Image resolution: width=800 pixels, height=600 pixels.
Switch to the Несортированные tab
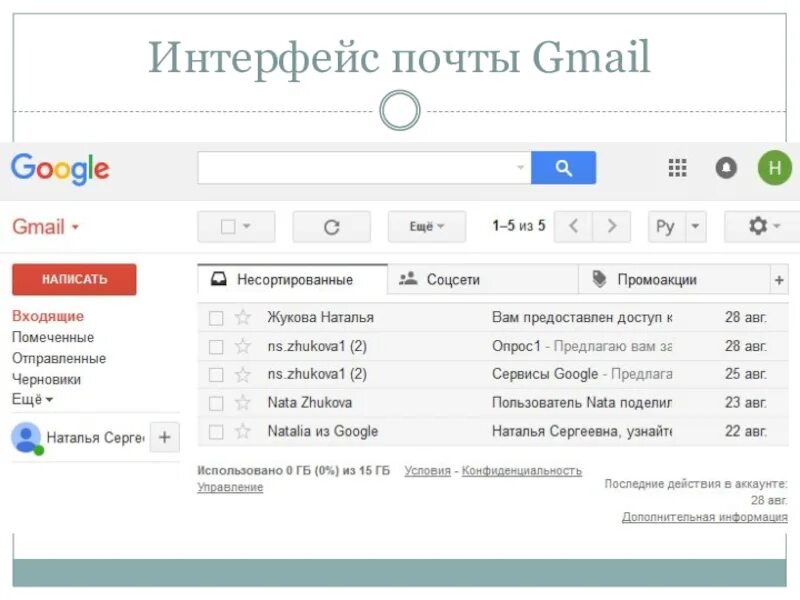[292, 280]
